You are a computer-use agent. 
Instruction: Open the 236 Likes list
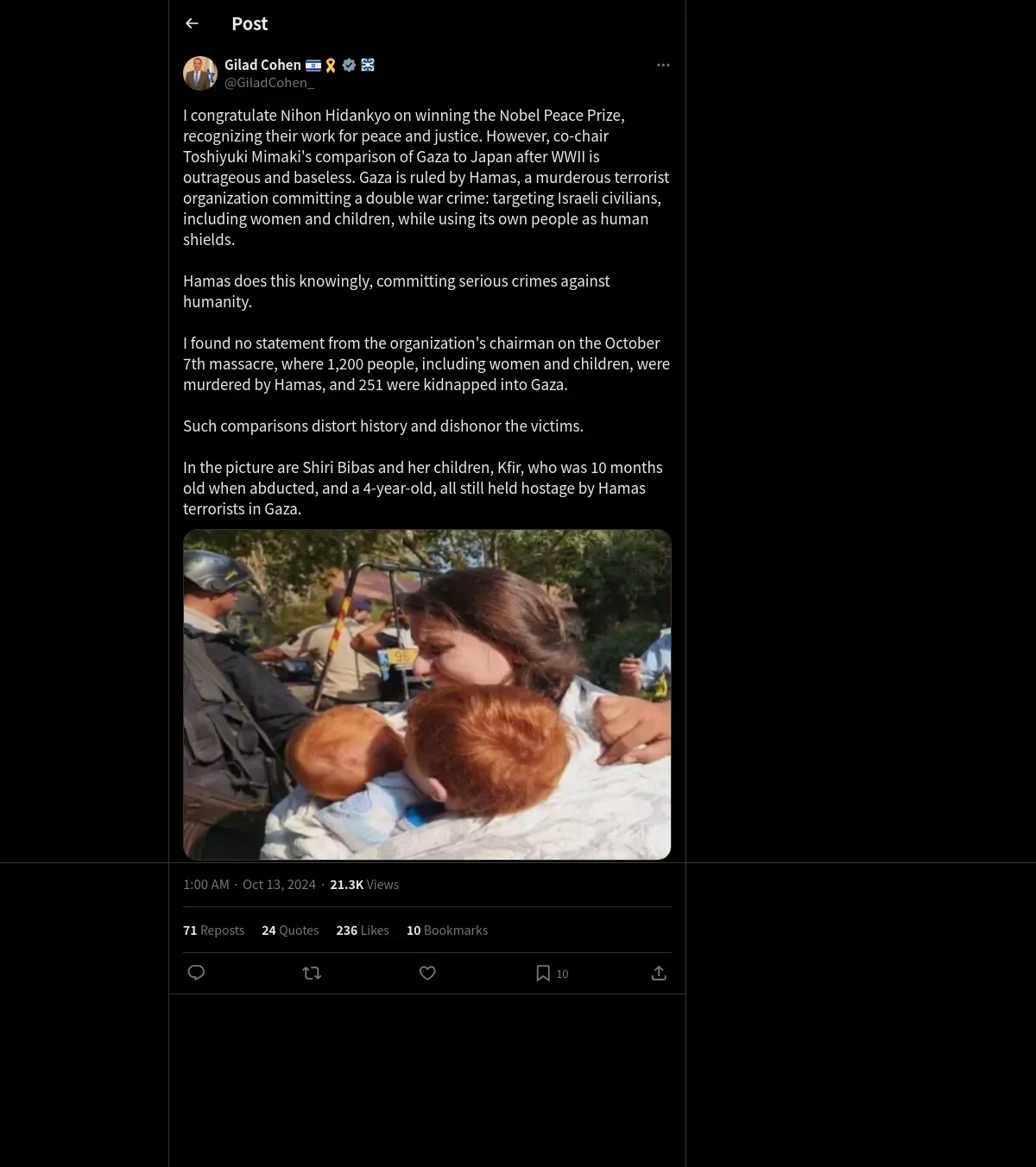363,930
